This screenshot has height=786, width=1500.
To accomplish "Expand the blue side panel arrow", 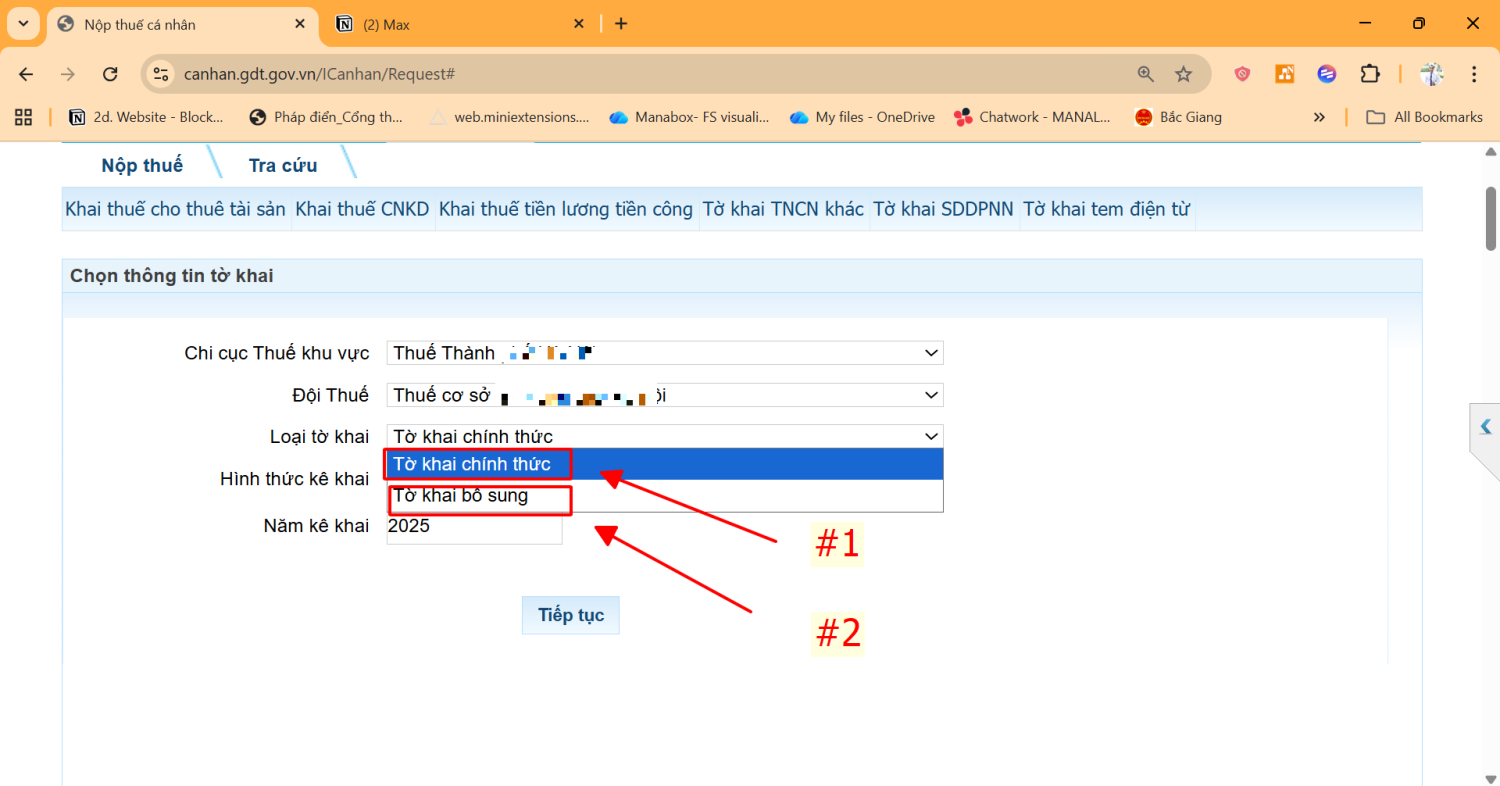I will point(1486,427).
